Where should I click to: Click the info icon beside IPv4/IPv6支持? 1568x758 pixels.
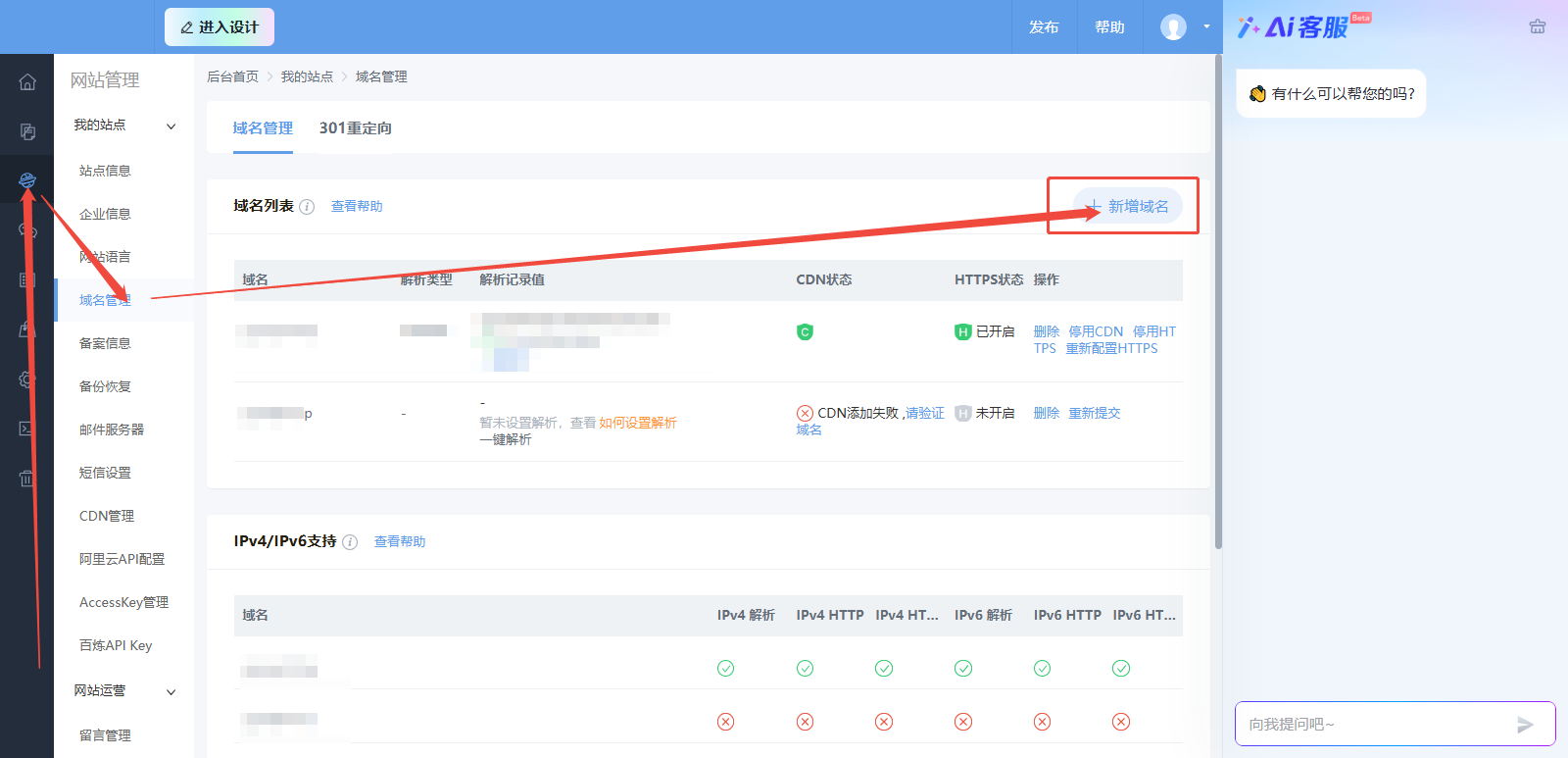350,542
